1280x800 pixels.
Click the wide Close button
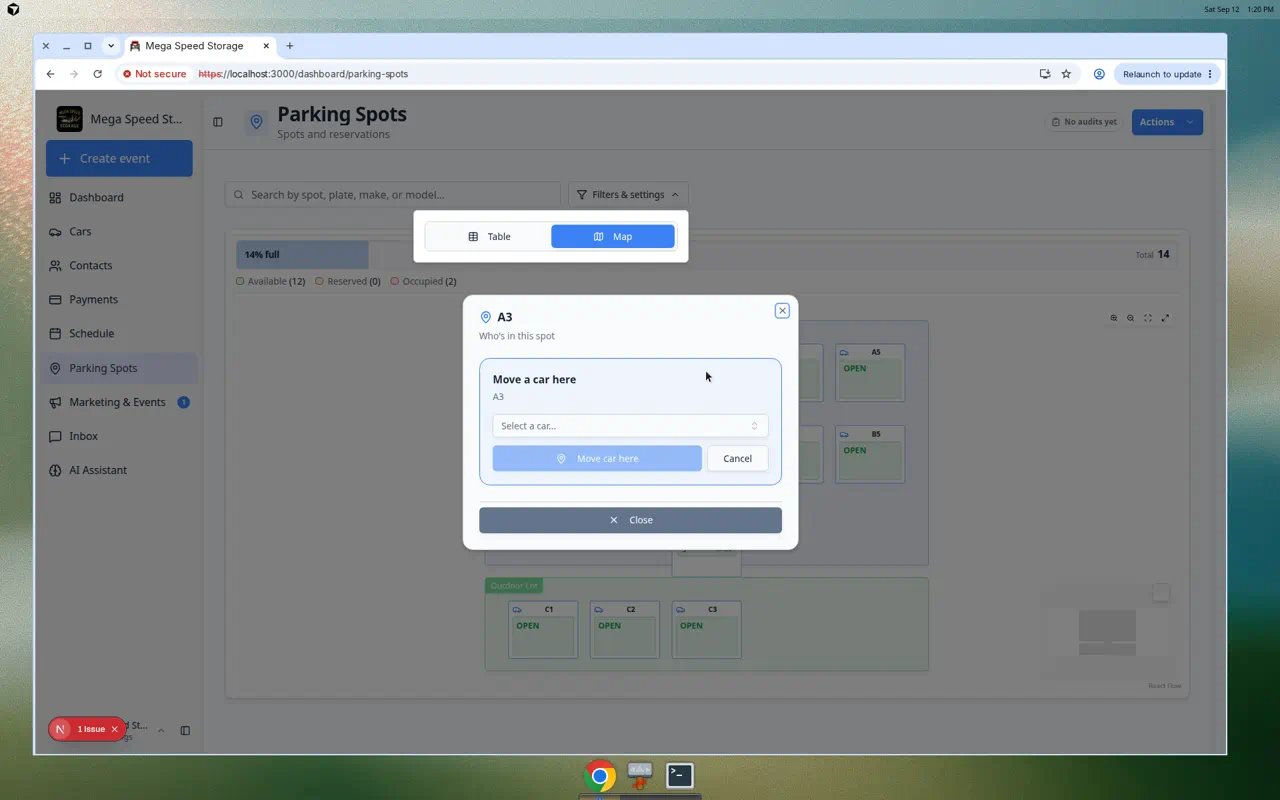click(630, 520)
